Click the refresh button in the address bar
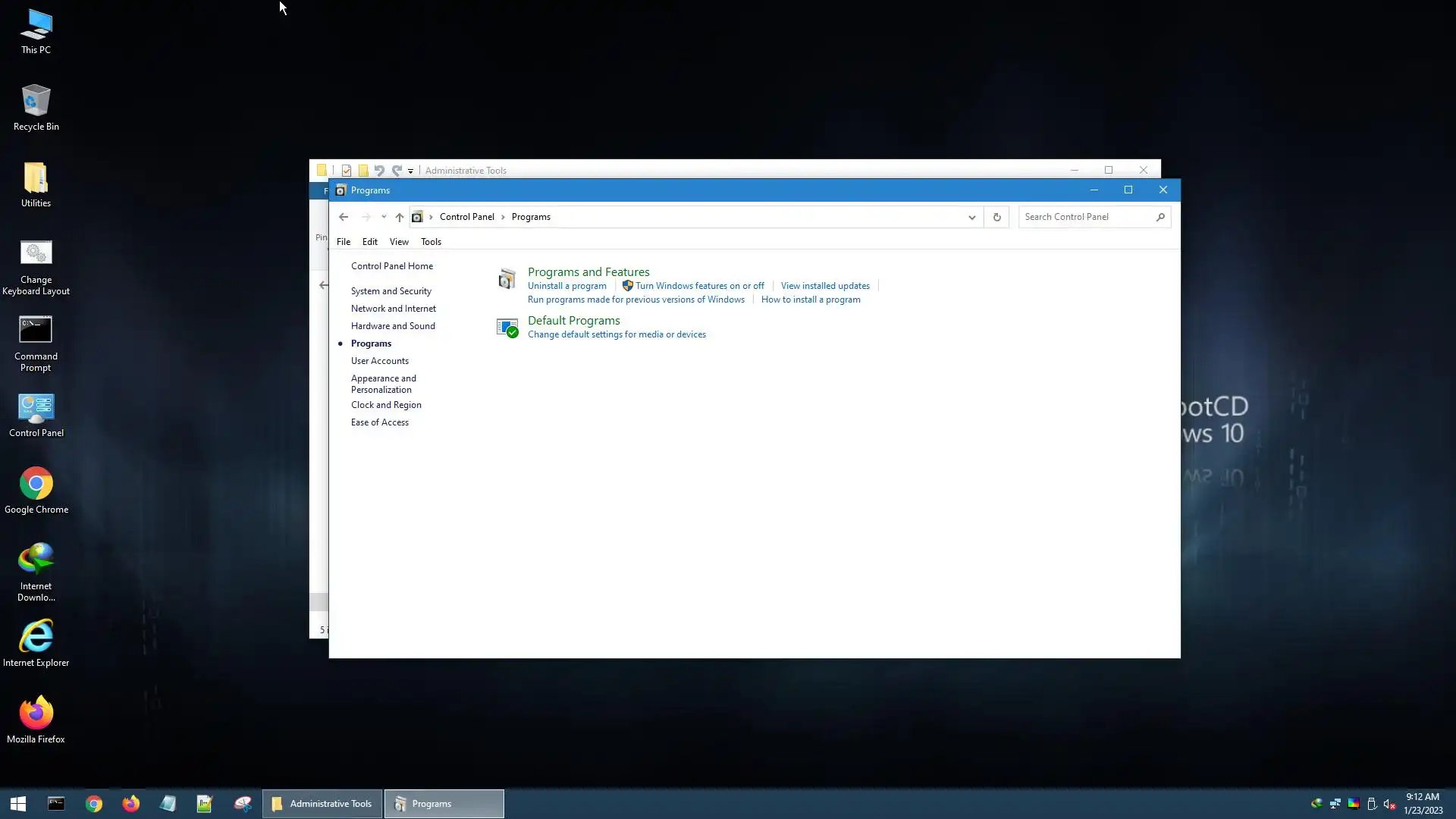Image resolution: width=1456 pixels, height=819 pixels. 996,217
